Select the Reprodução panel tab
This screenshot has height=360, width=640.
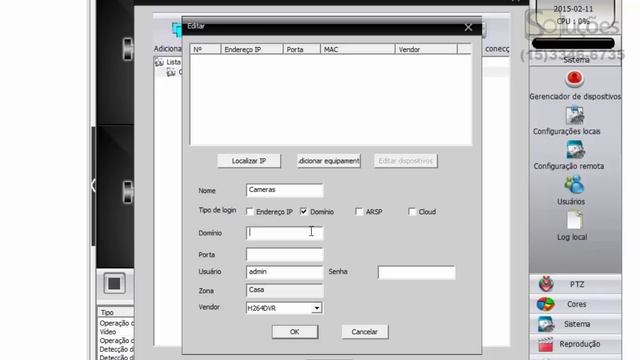576,344
